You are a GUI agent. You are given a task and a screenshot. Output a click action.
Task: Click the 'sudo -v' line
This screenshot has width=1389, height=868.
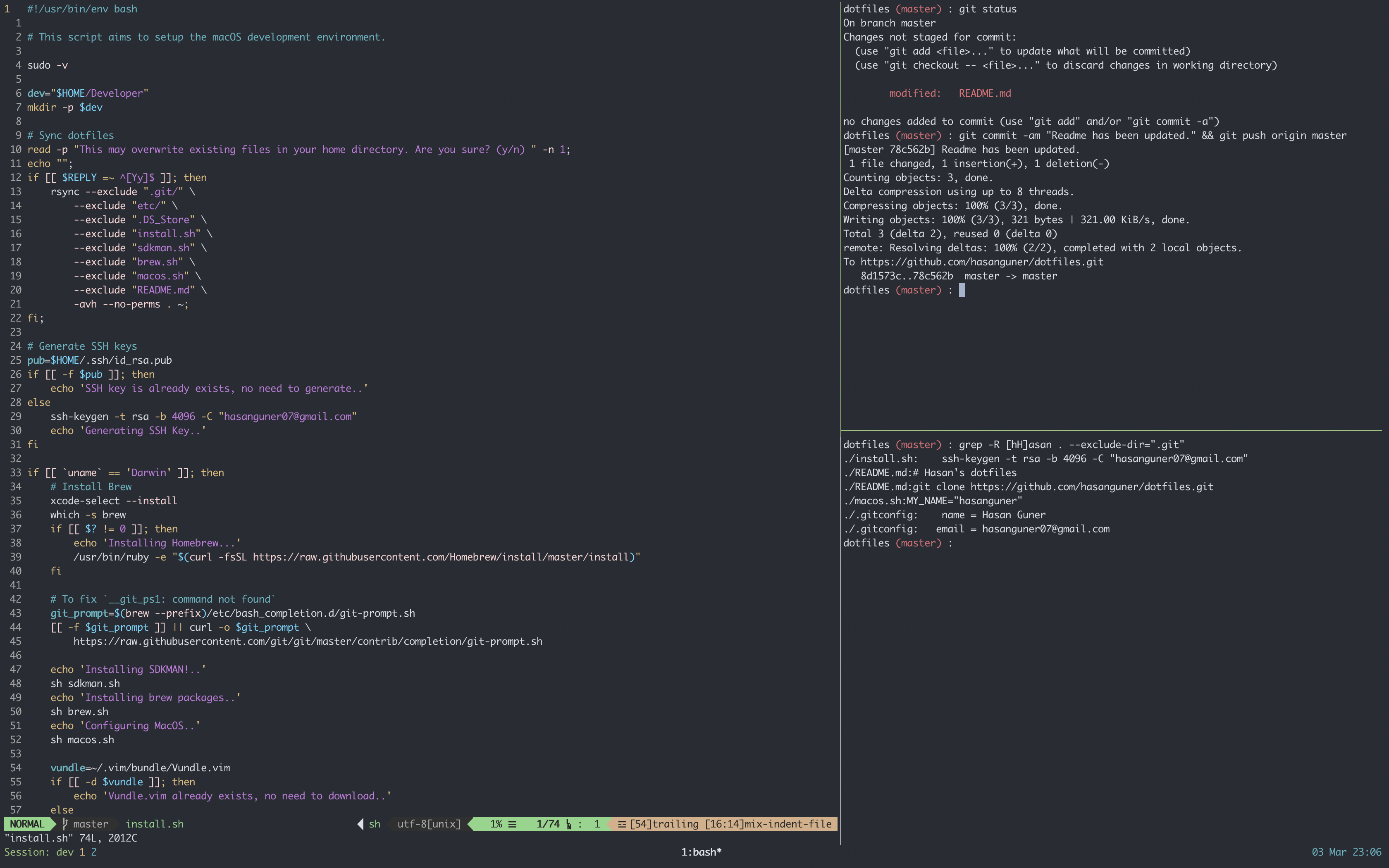(47, 65)
